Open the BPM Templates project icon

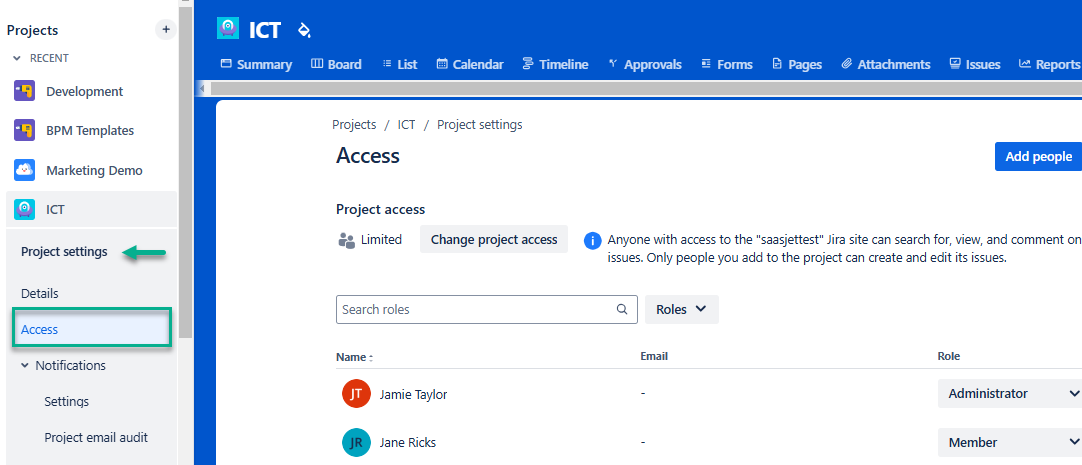tap(24, 130)
